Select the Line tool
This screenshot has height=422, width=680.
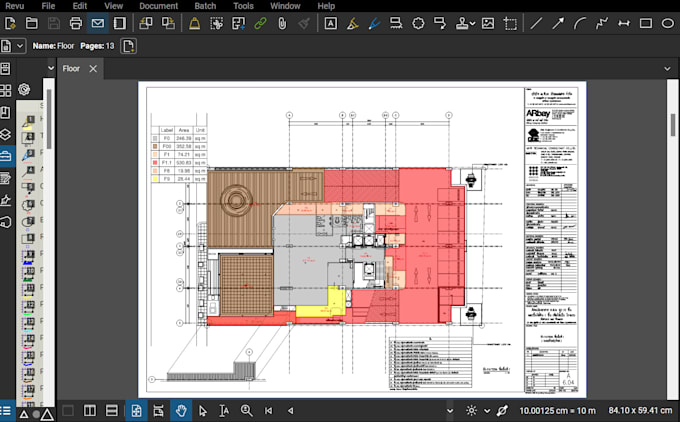[536, 23]
